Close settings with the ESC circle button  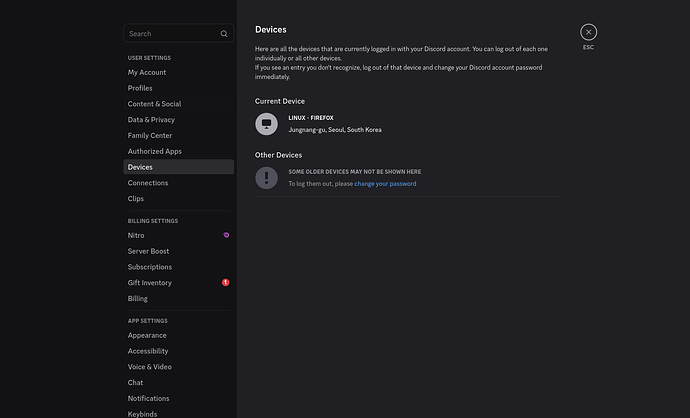click(588, 32)
